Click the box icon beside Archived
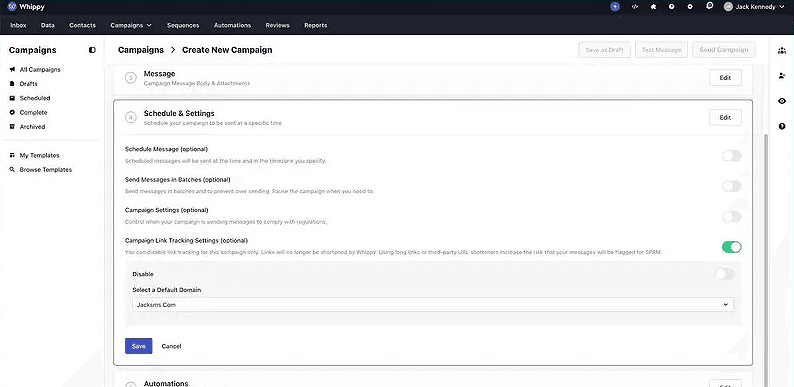The image size is (794, 387). pos(12,127)
